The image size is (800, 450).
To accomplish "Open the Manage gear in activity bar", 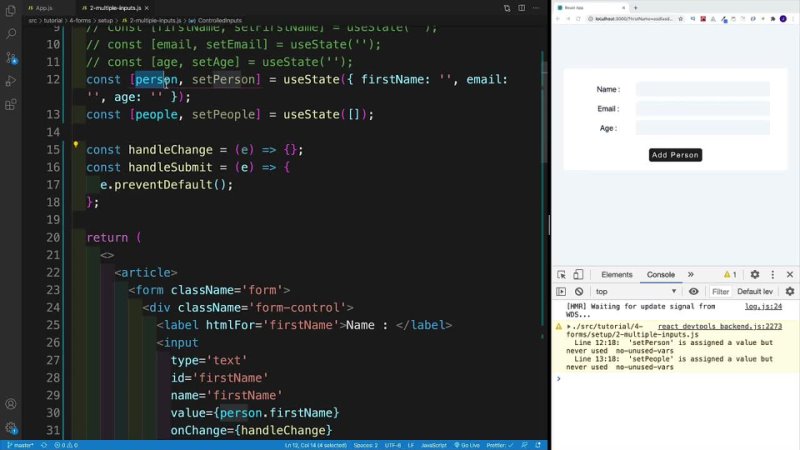I will [x=10, y=428].
